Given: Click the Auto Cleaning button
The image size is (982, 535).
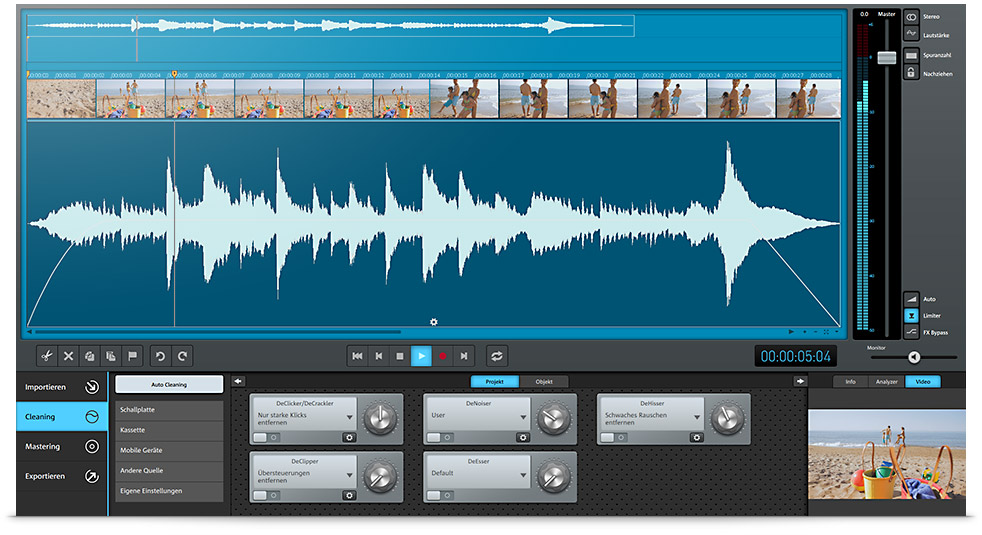Looking at the screenshot, I should pos(169,385).
